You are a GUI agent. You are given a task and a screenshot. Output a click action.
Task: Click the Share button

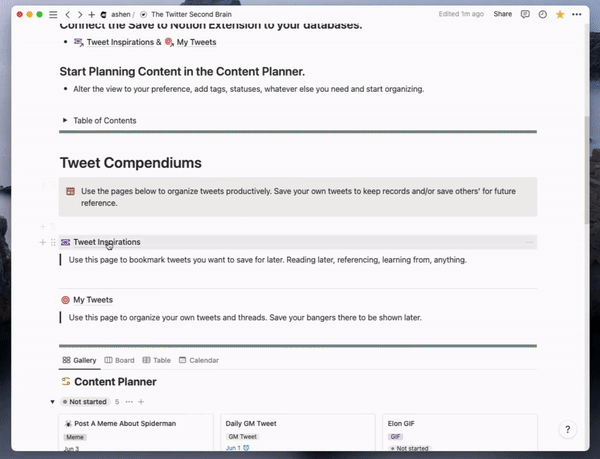(502, 14)
